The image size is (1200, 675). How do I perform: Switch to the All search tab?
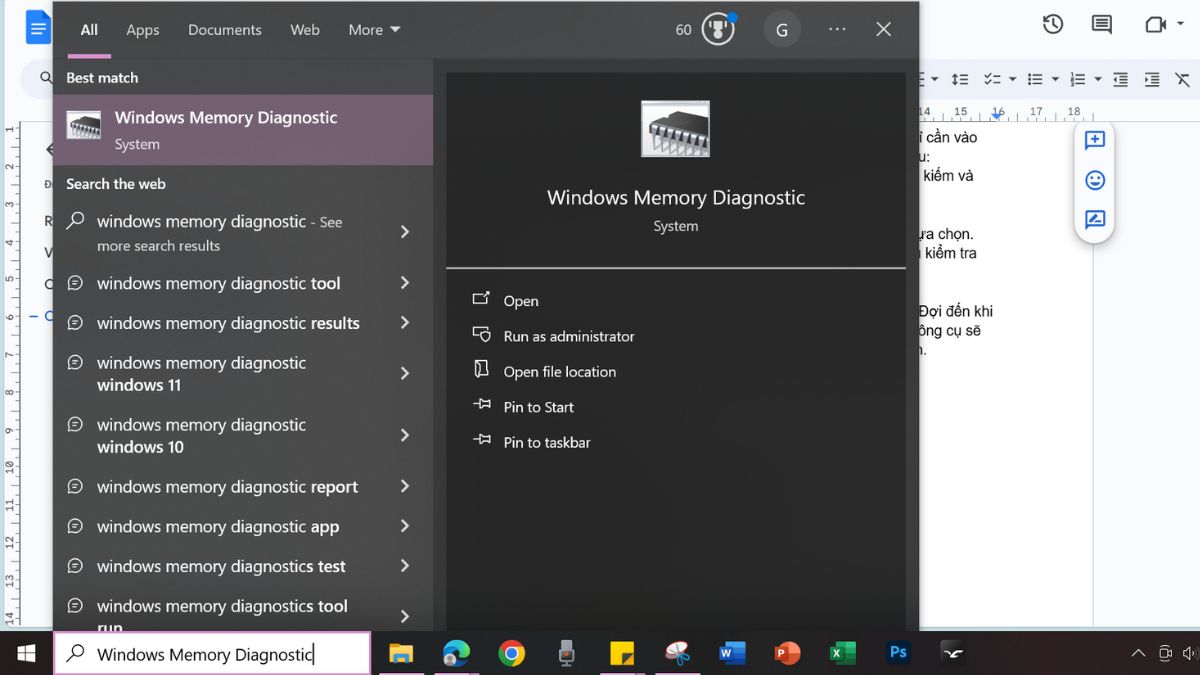point(89,30)
